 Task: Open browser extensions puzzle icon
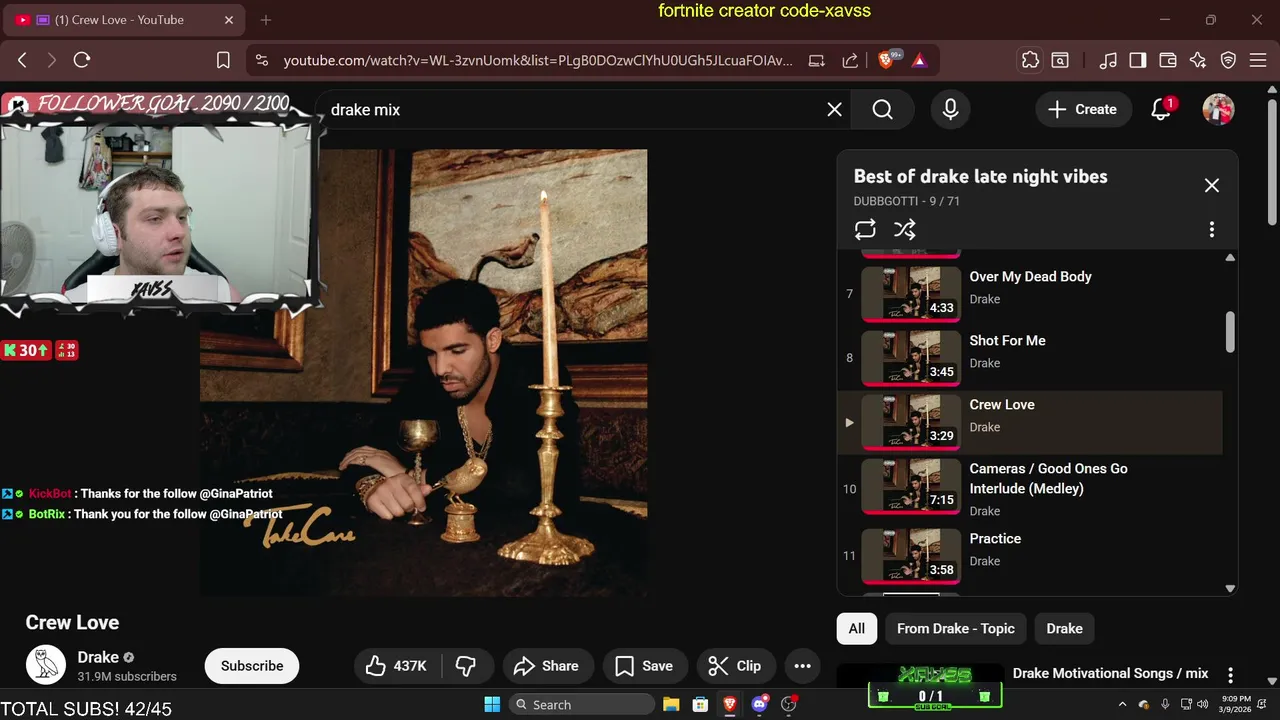1030,60
